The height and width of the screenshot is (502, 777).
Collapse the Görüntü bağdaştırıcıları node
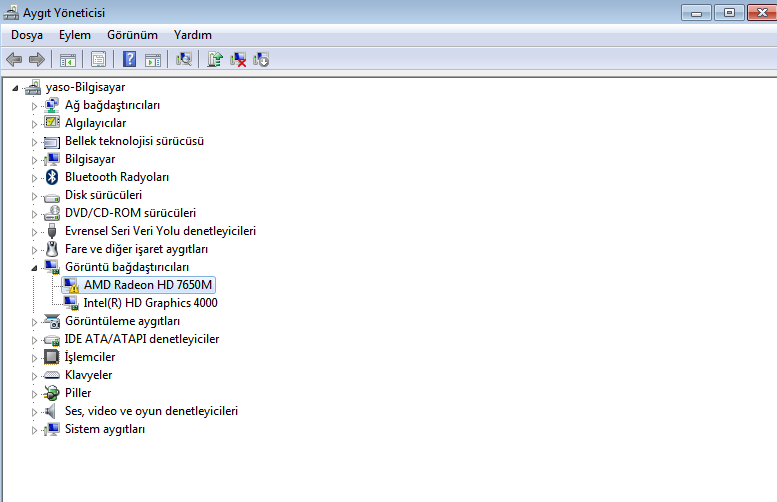coord(34,268)
